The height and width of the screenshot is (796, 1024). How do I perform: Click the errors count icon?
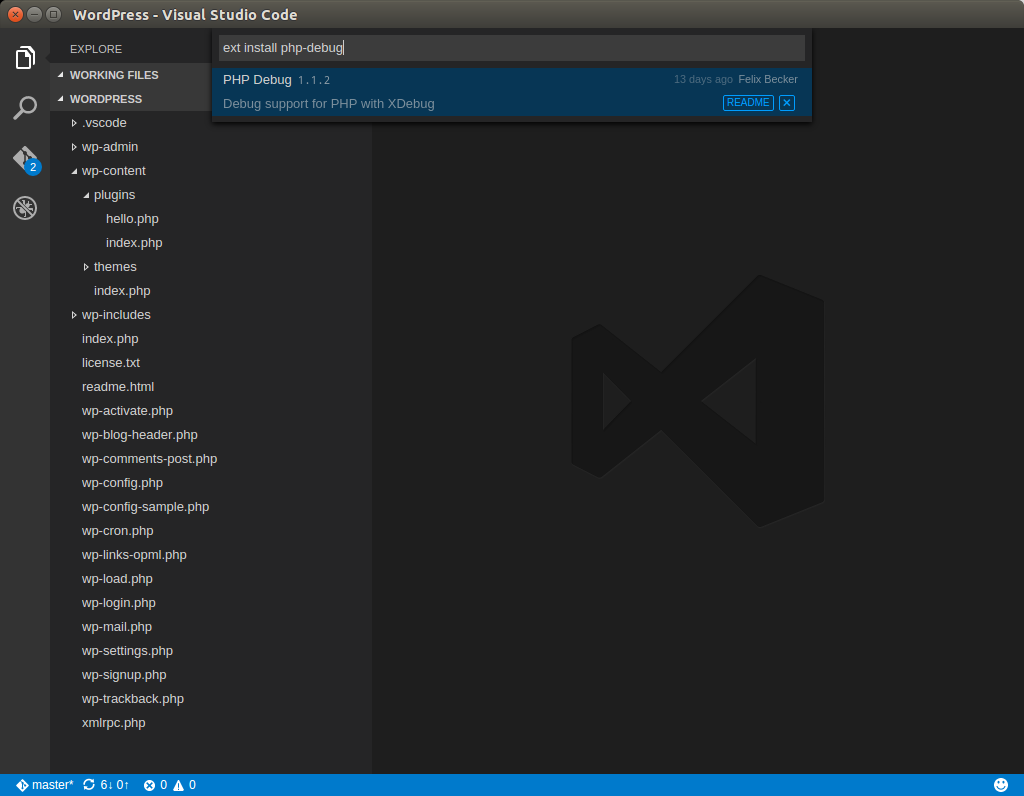[150, 785]
